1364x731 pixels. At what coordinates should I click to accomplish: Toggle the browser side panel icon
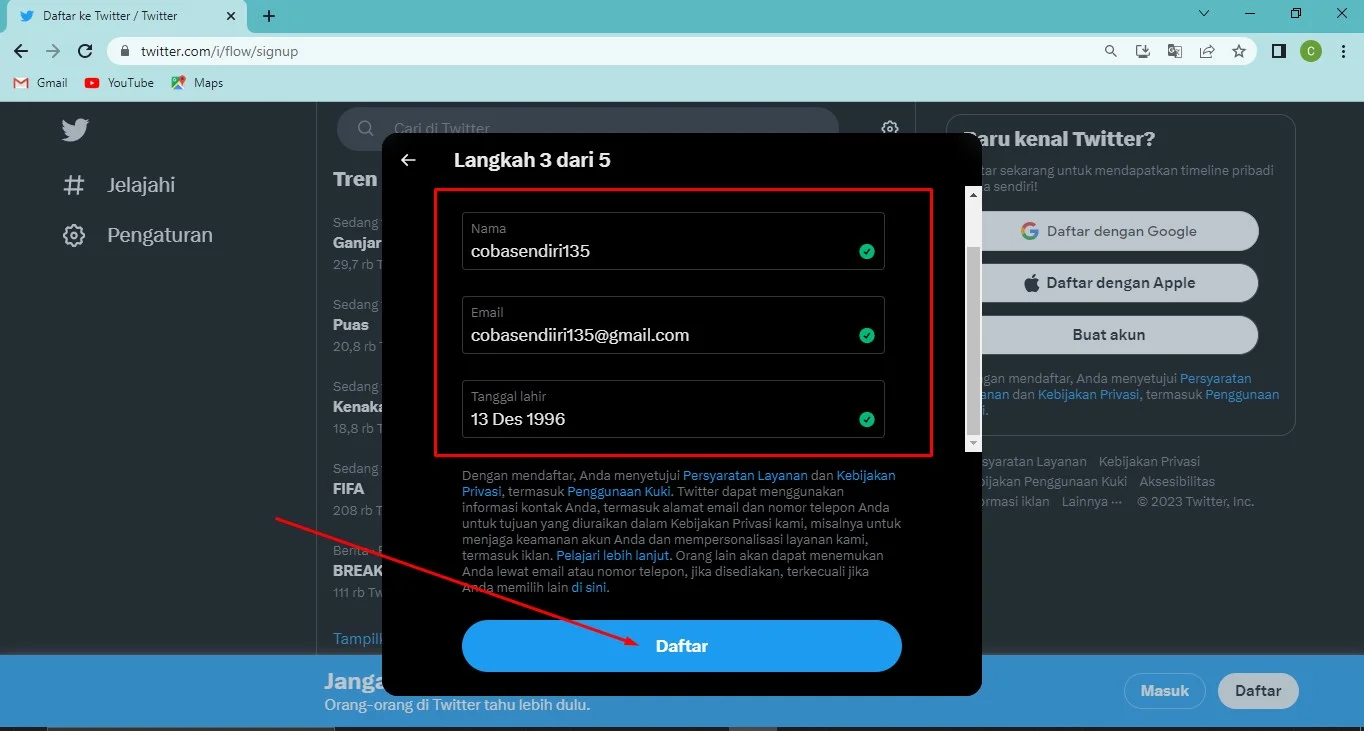[1279, 51]
